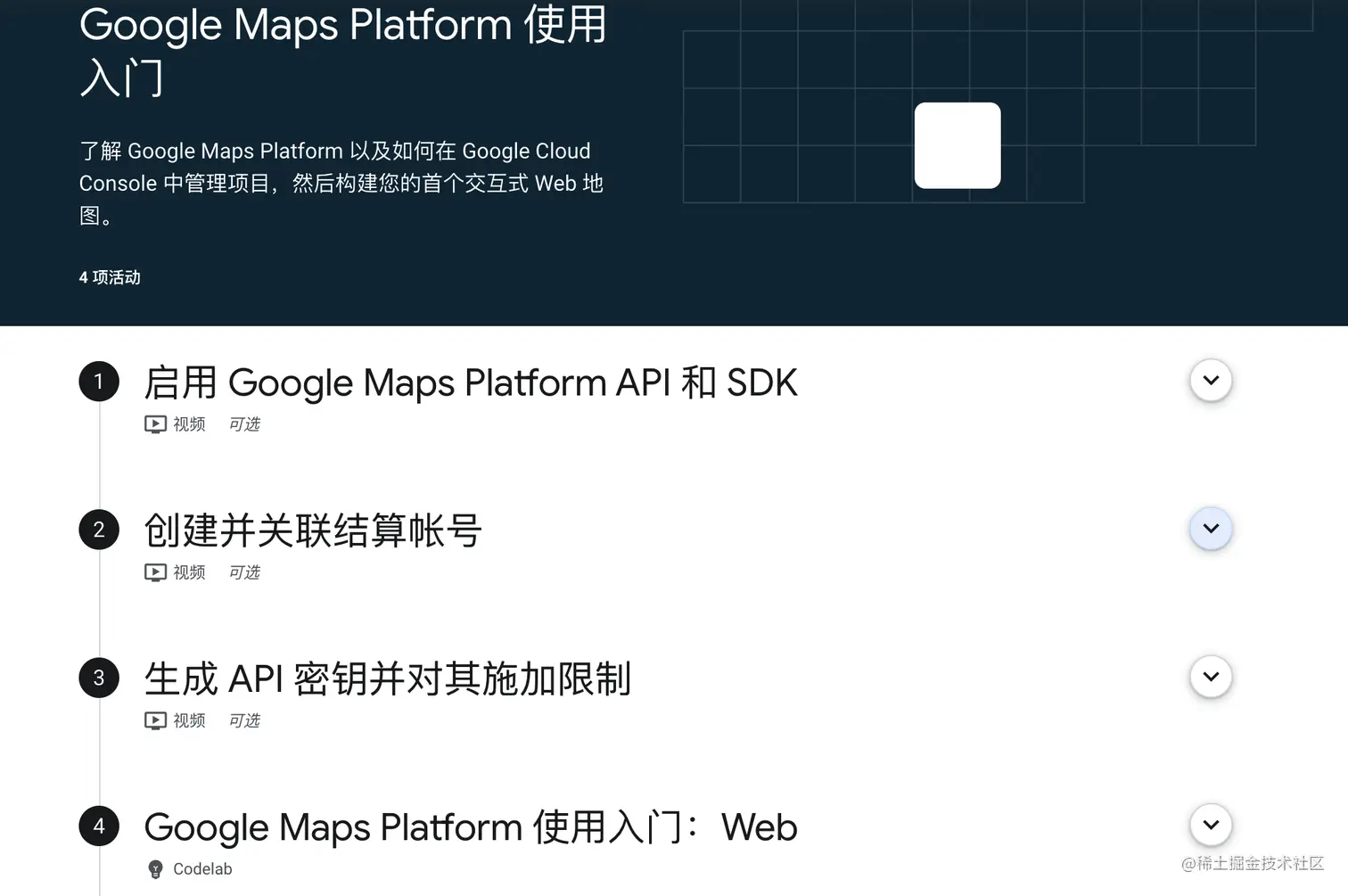Click the step number 4 circle

[99, 826]
